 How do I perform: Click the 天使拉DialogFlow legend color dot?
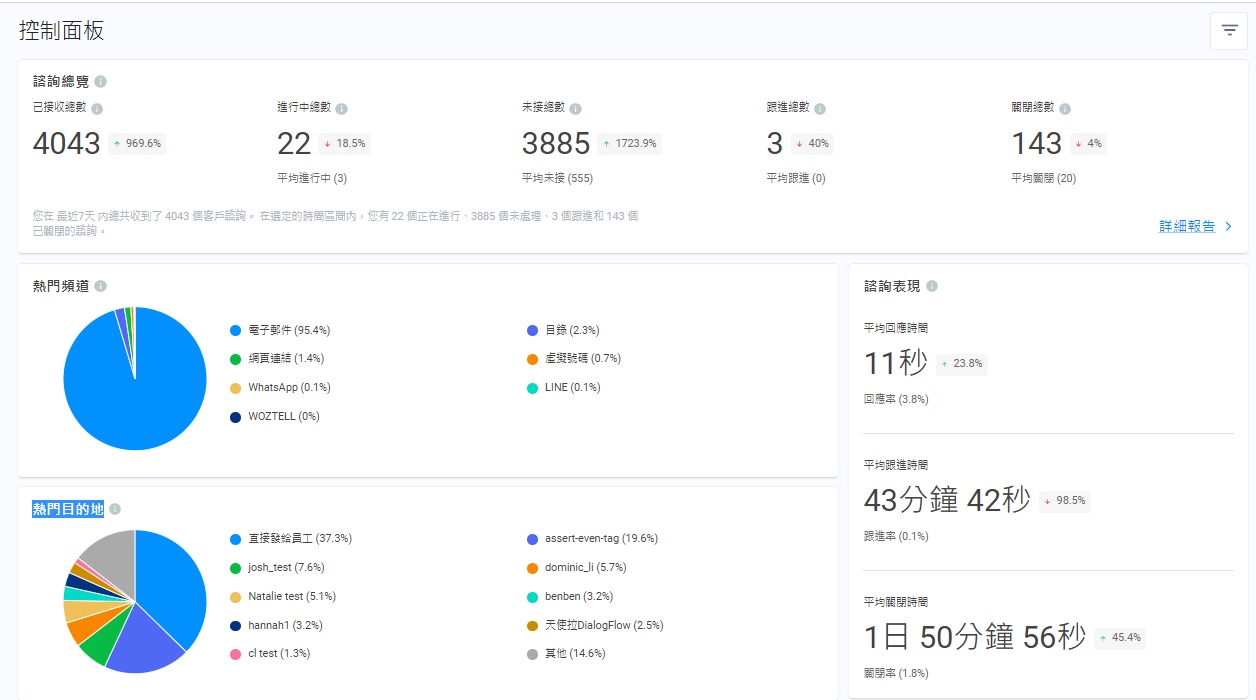coord(532,626)
